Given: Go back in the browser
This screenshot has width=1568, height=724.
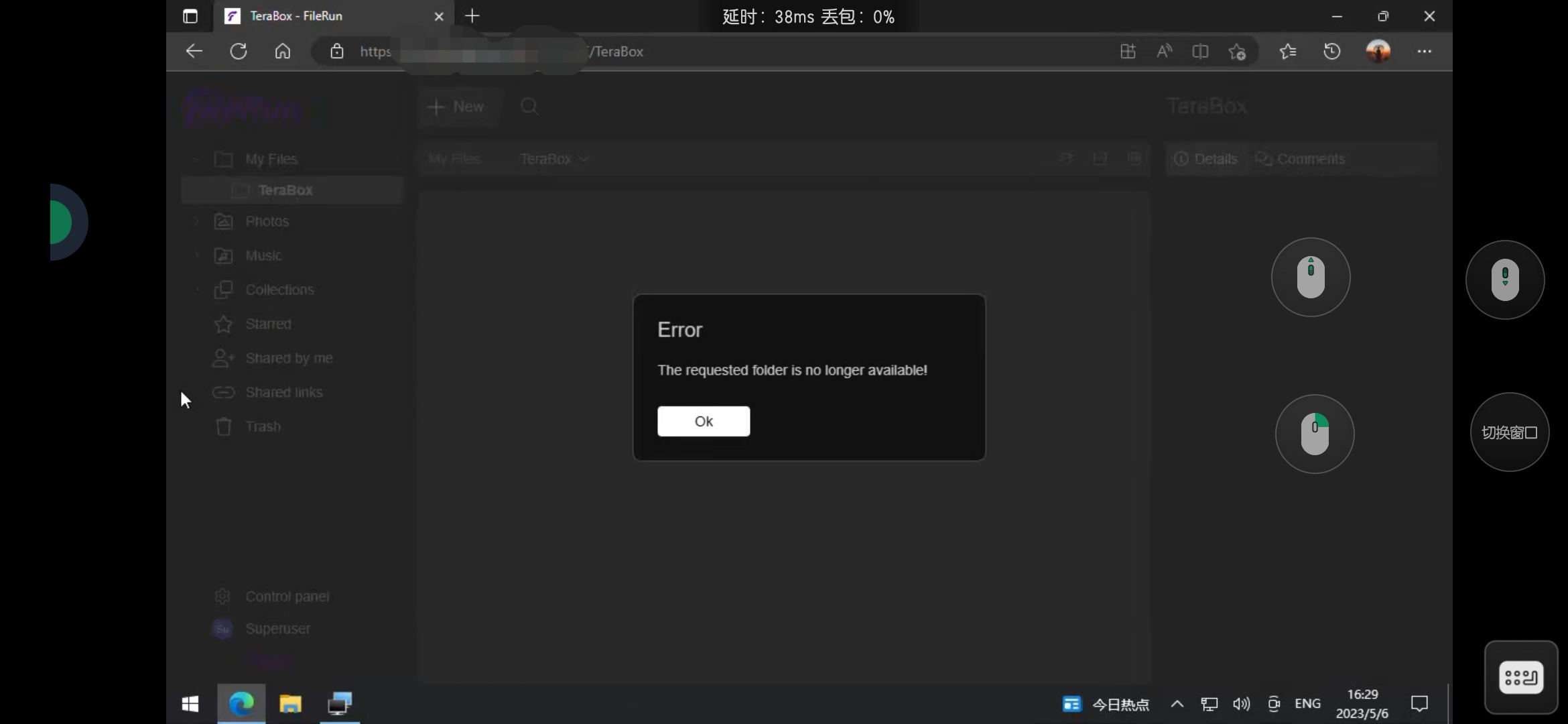Looking at the screenshot, I should (194, 51).
